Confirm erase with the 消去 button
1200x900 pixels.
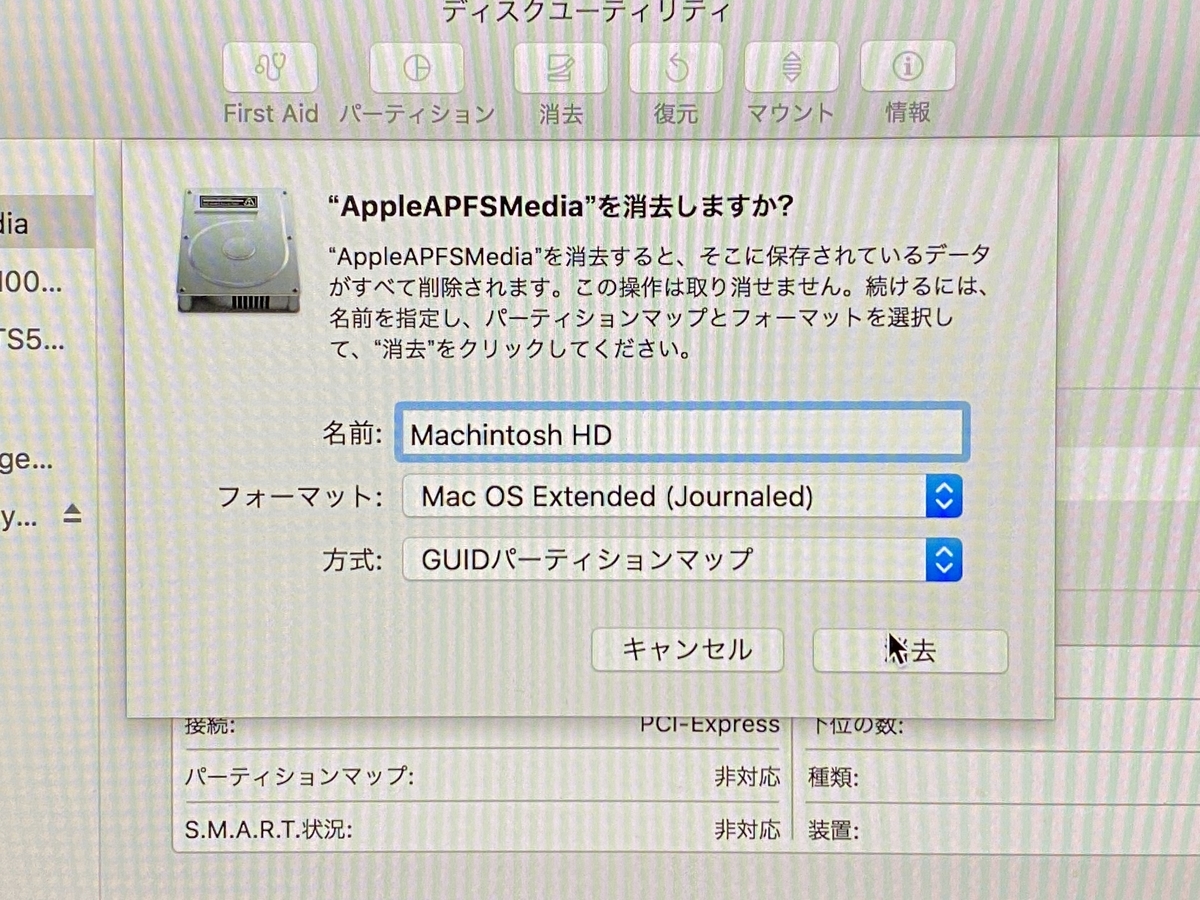coord(909,649)
